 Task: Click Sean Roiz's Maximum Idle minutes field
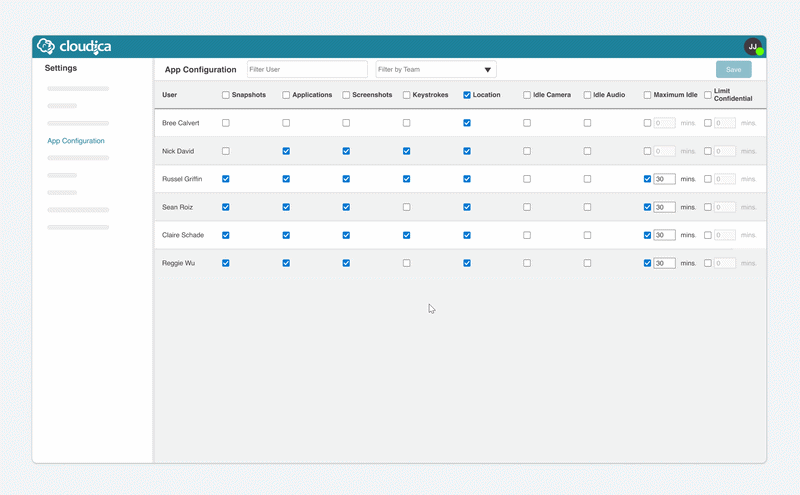[x=665, y=207]
